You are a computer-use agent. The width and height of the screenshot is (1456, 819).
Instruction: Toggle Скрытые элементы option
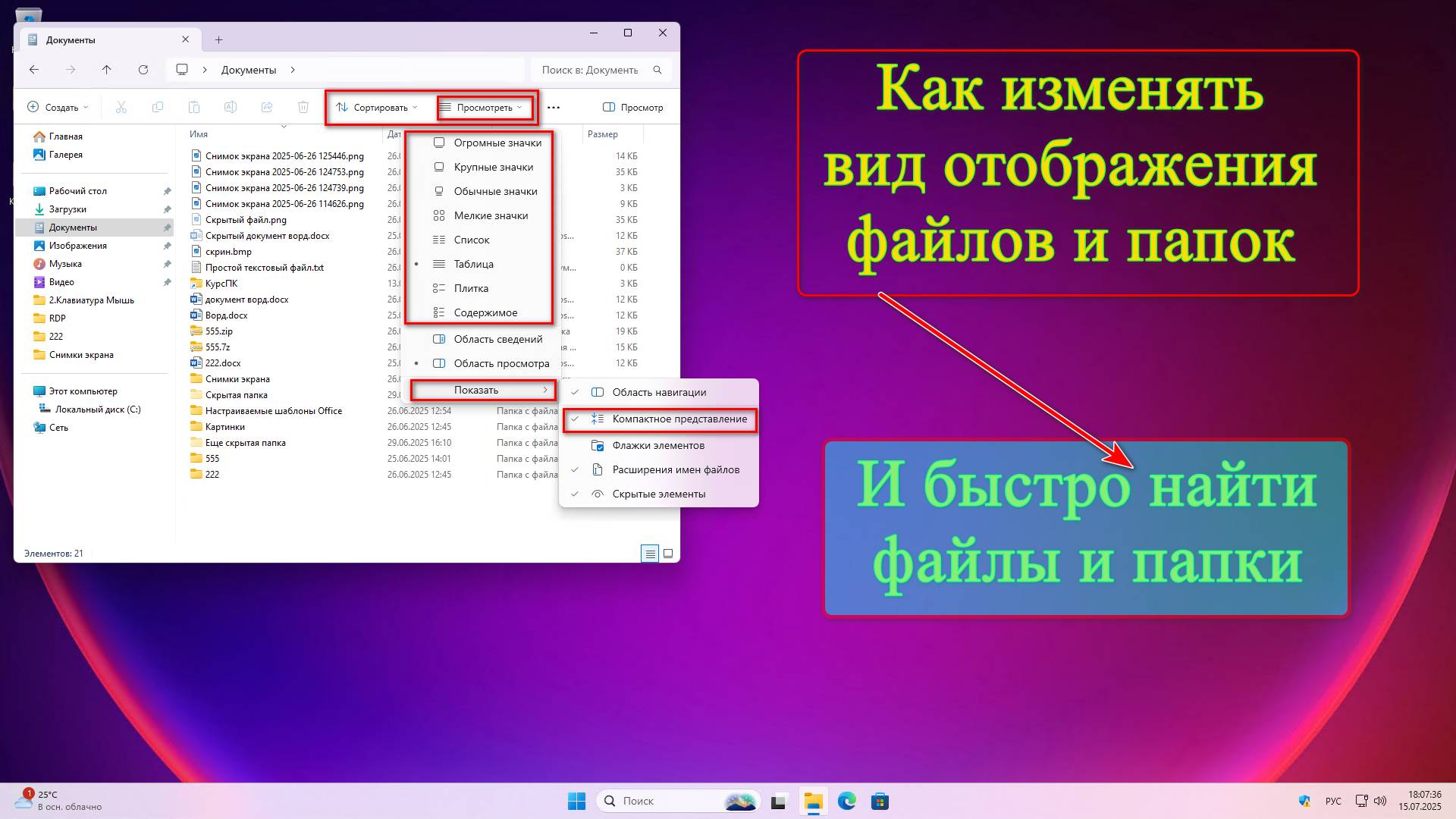point(659,494)
